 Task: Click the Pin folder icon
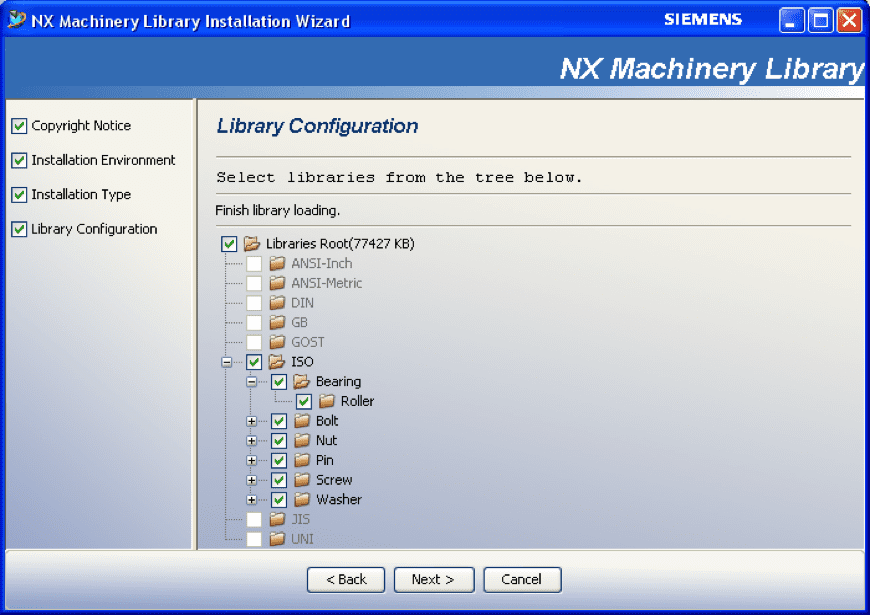[x=302, y=460]
